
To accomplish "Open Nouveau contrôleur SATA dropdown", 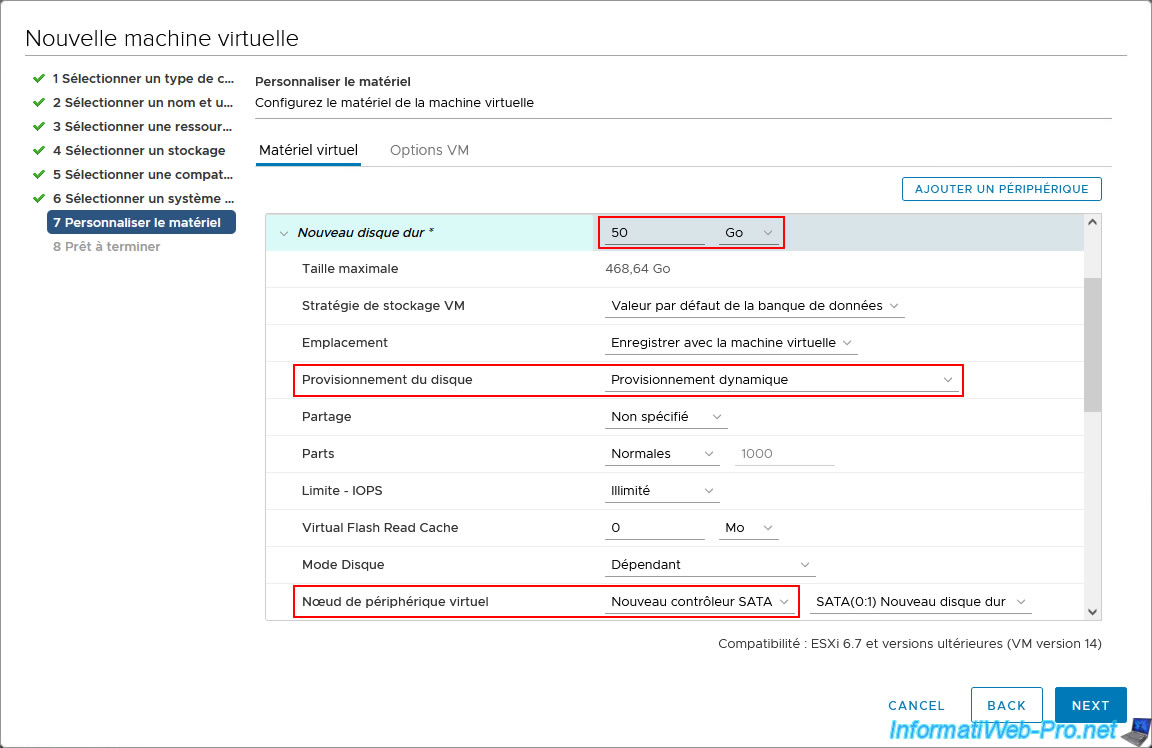I will (x=700, y=602).
